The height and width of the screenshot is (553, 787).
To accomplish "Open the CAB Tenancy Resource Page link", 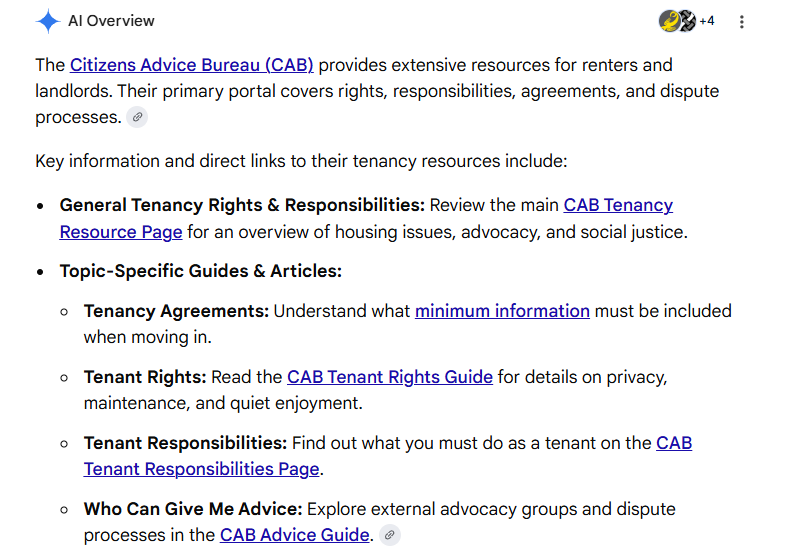I will coord(366,219).
